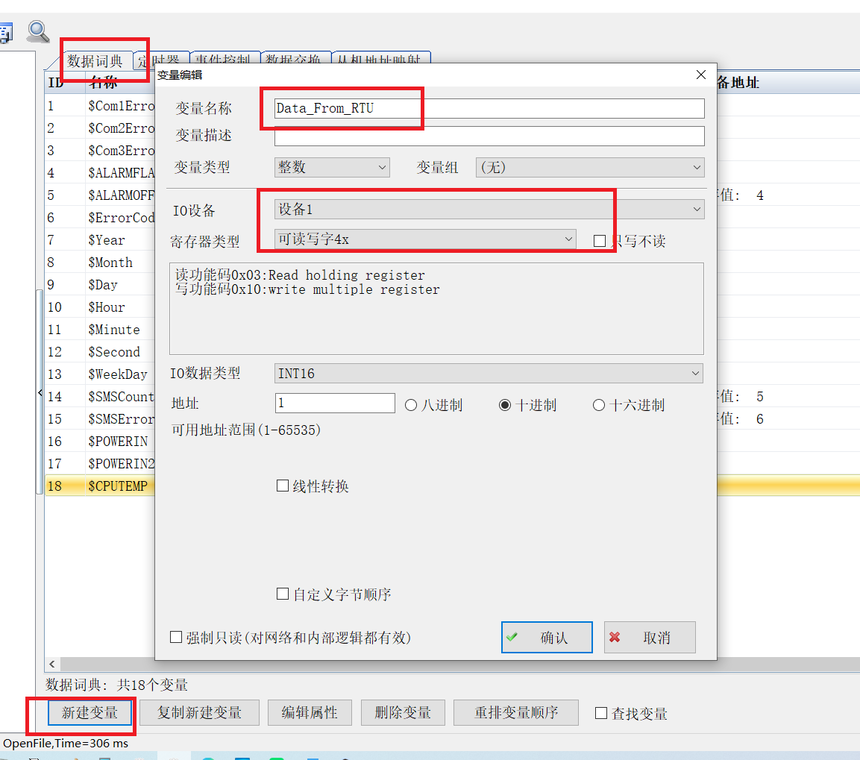
Task: Open the IO设备 dropdown showing 设备1
Action: [x=489, y=209]
